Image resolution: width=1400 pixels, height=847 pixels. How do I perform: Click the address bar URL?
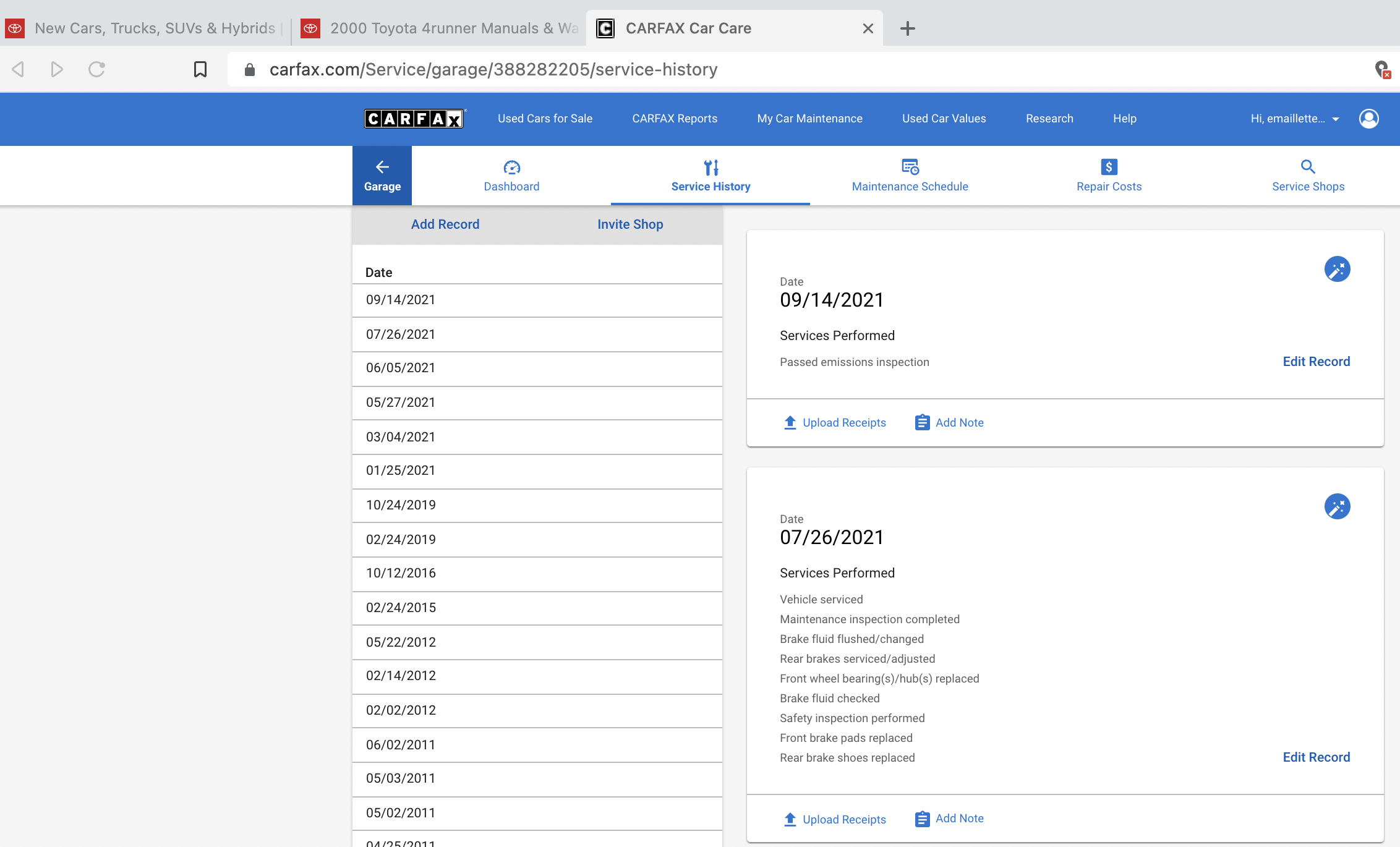(x=493, y=69)
